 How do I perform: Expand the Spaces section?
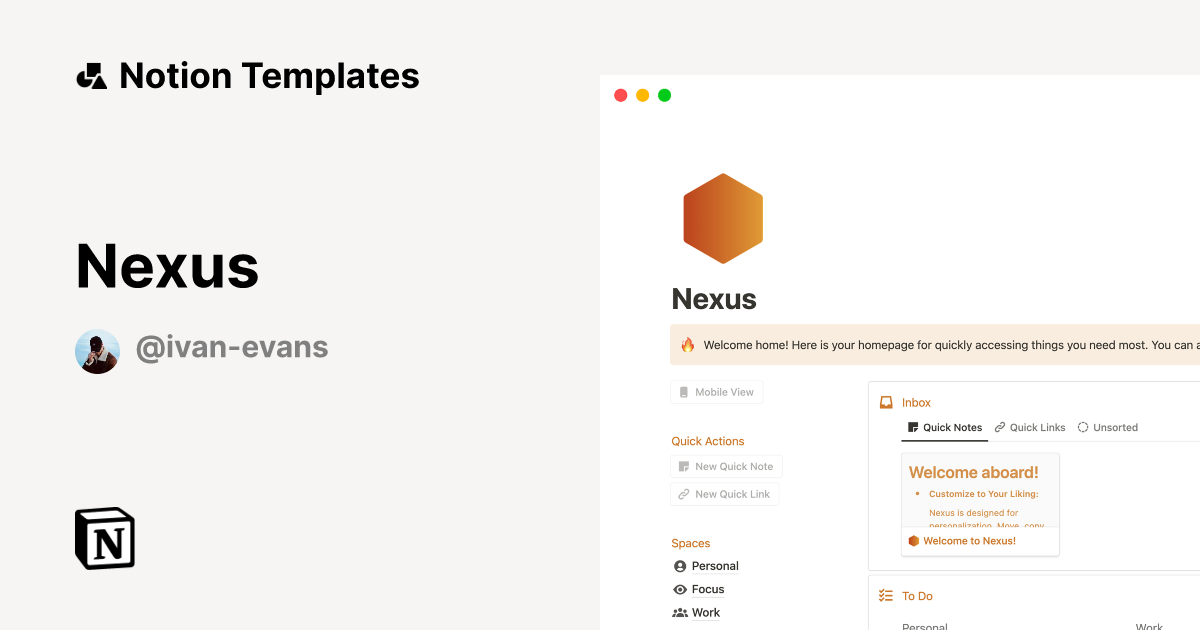(690, 543)
